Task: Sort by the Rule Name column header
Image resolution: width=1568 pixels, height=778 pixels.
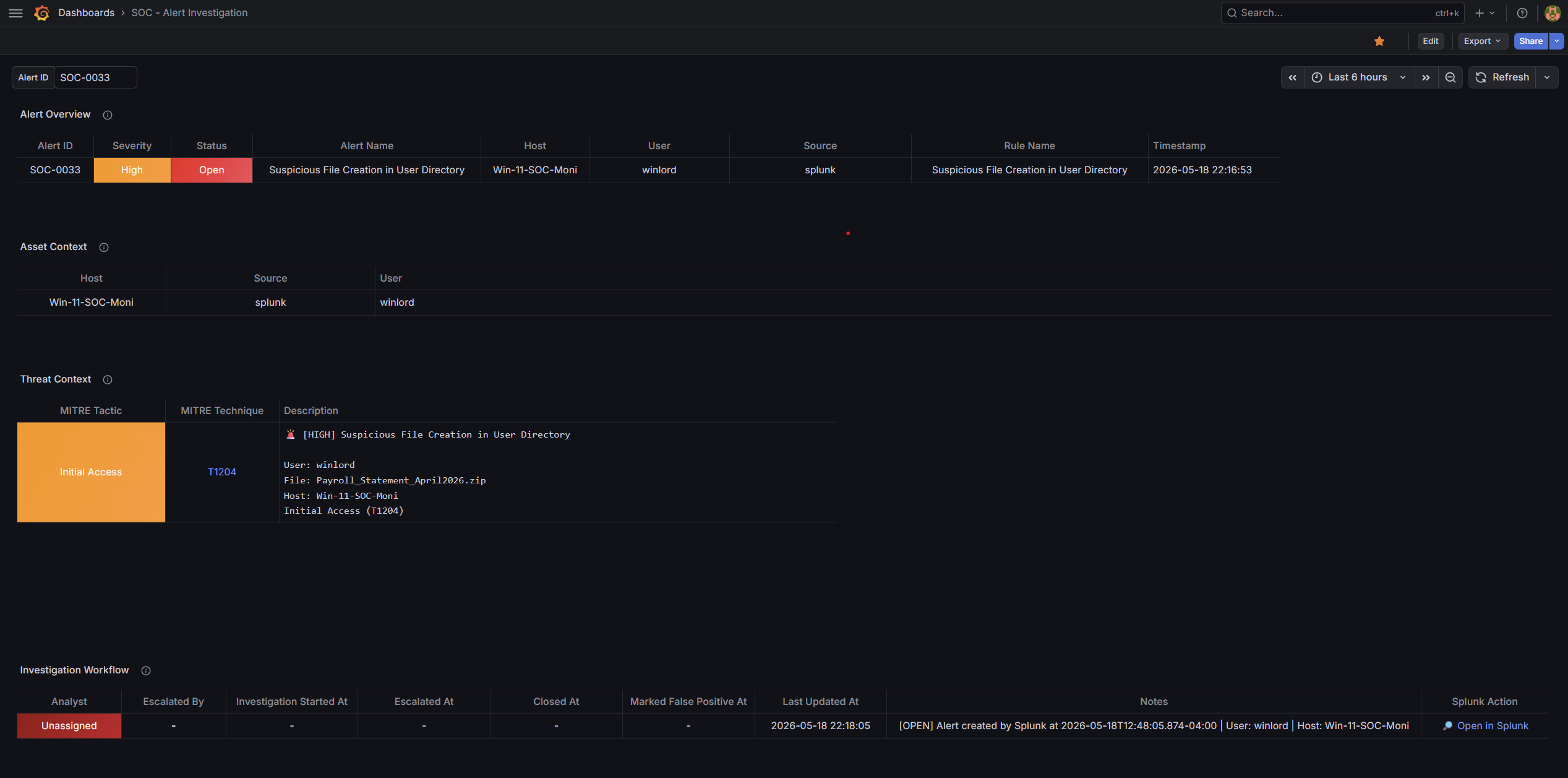Action: pos(1029,146)
